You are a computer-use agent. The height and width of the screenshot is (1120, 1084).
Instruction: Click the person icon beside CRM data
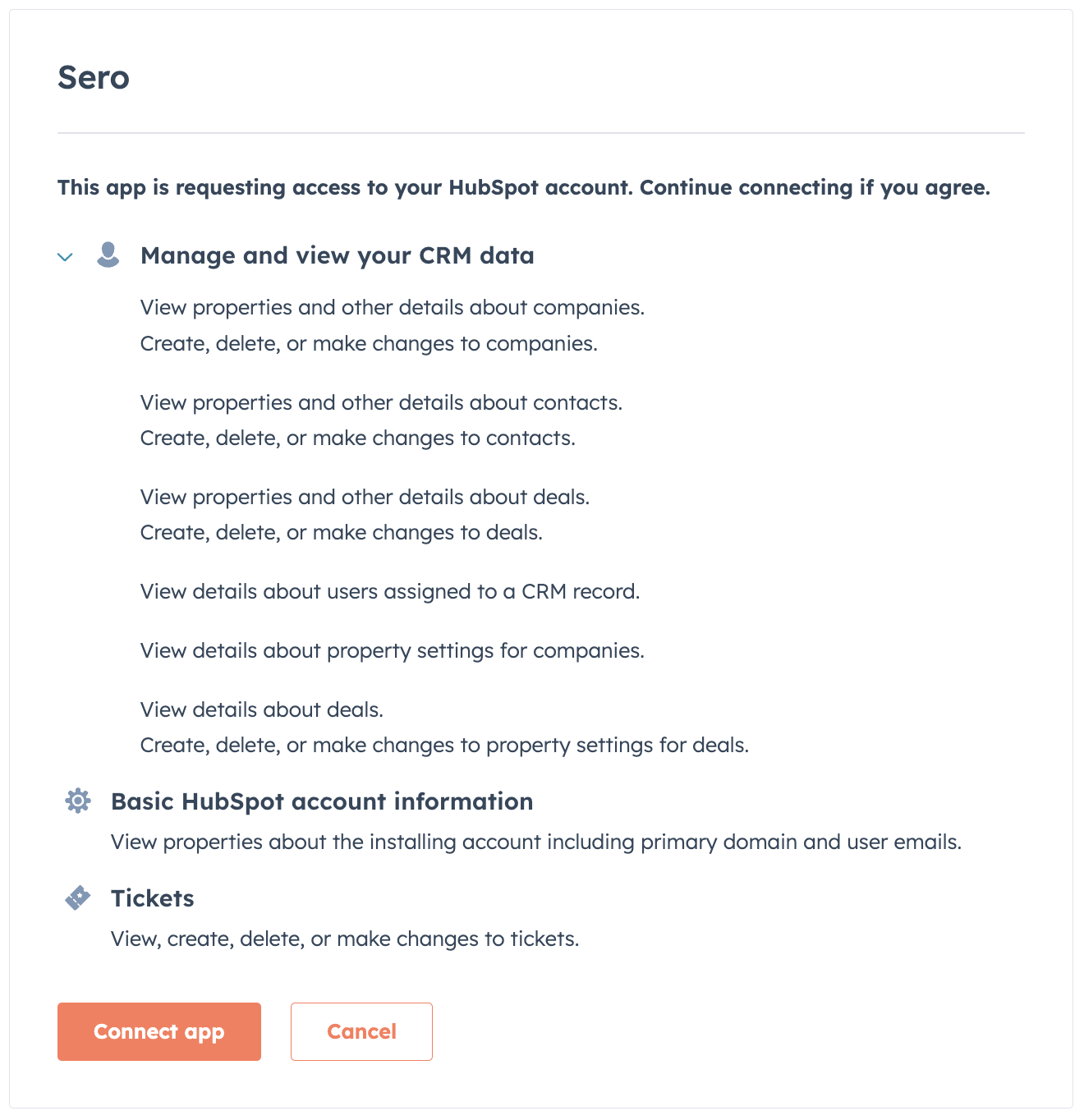coord(108,255)
